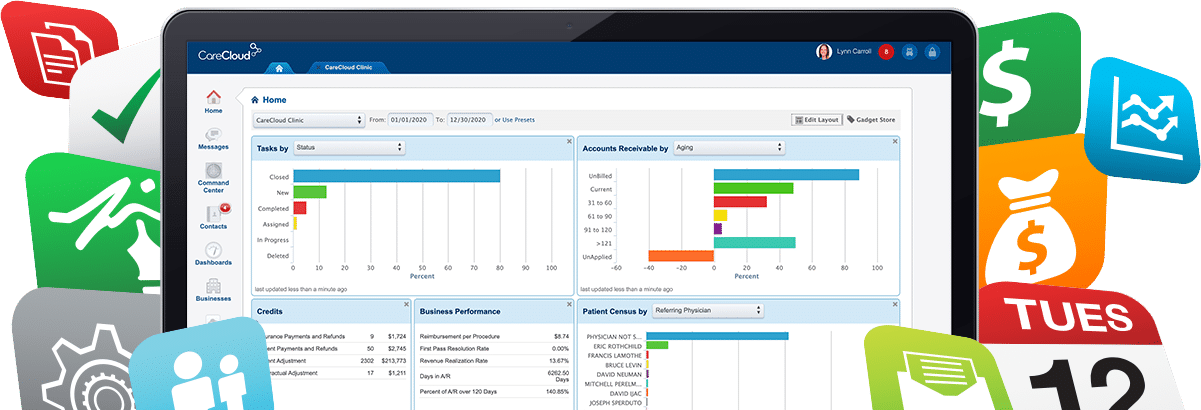The image size is (1201, 410).
Task: Open the CareCloud Clinic practice selector dropdown
Action: pos(309,120)
